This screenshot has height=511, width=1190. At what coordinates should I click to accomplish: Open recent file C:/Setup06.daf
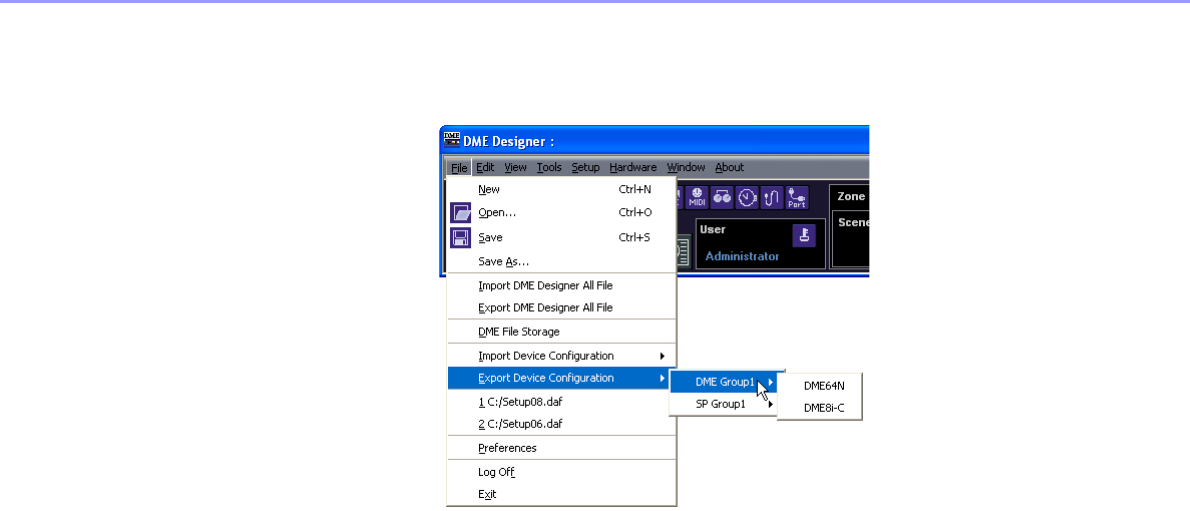tap(562, 424)
